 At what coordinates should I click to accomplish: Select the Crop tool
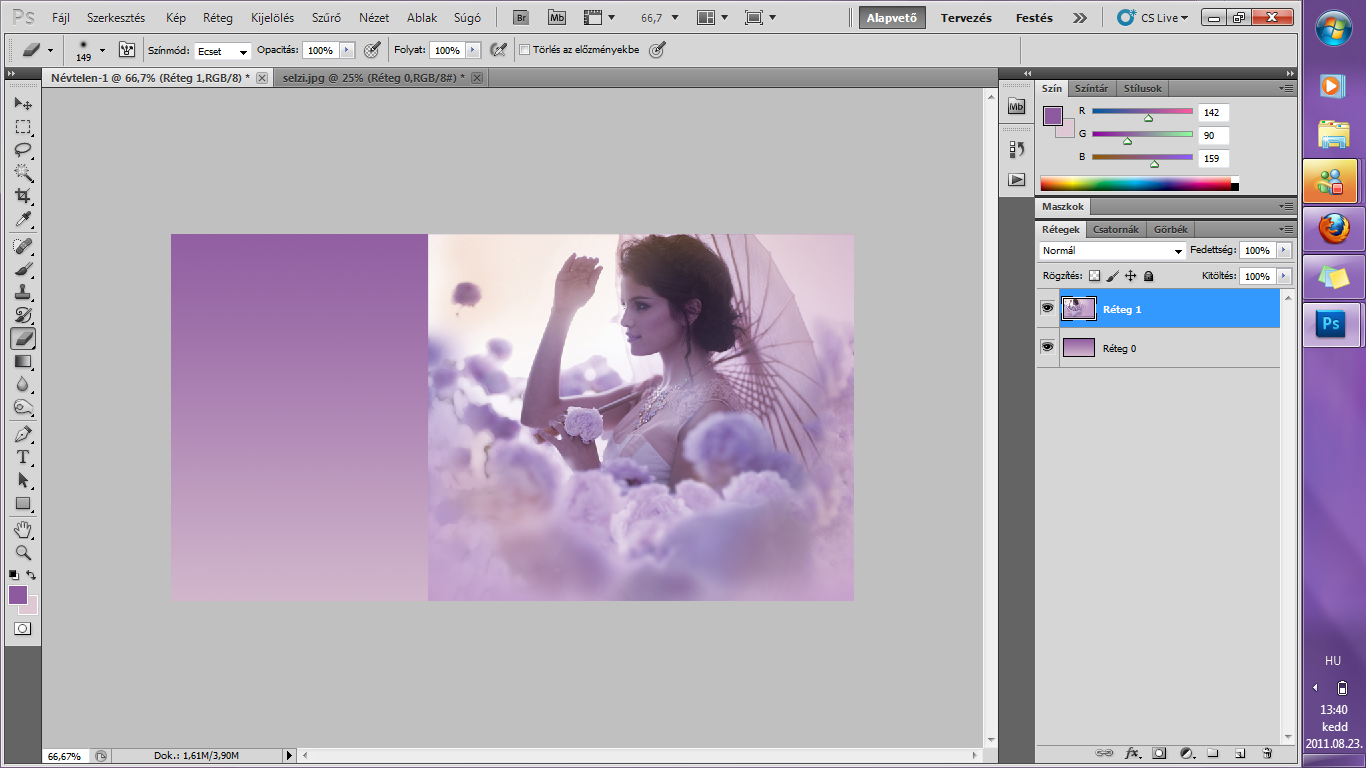point(22,196)
